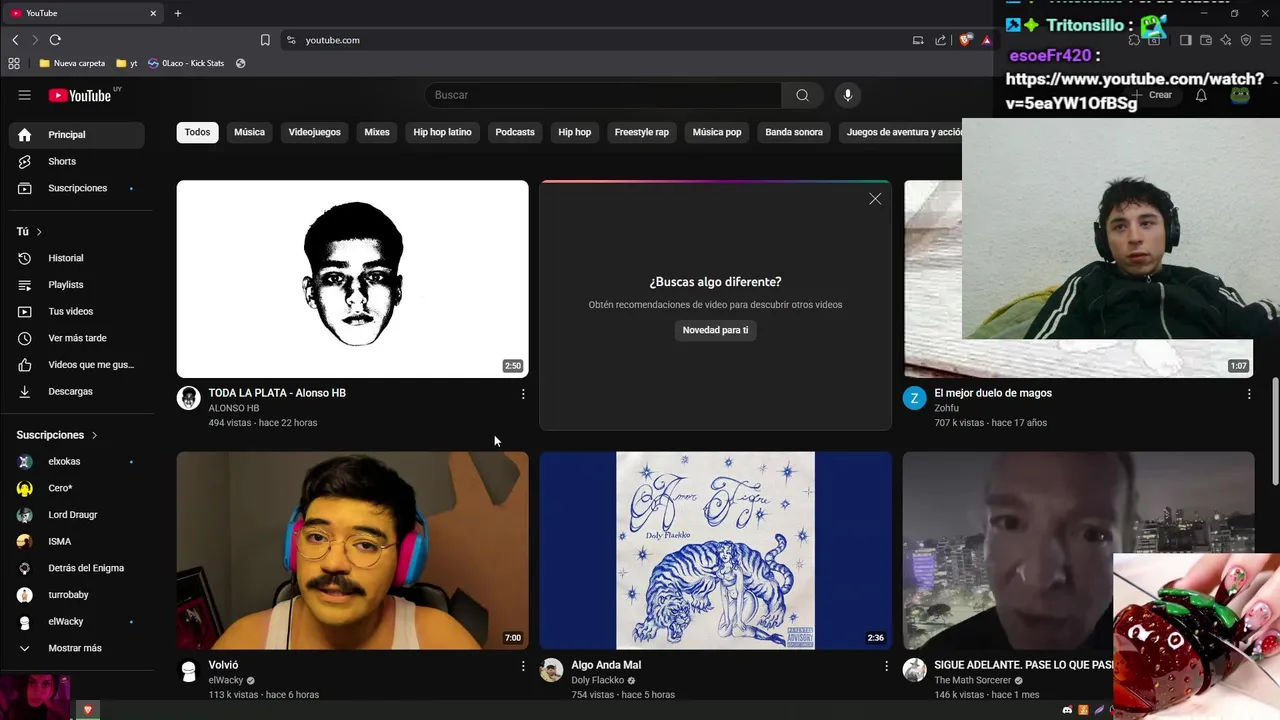Open options for Volvió video

(x=522, y=666)
